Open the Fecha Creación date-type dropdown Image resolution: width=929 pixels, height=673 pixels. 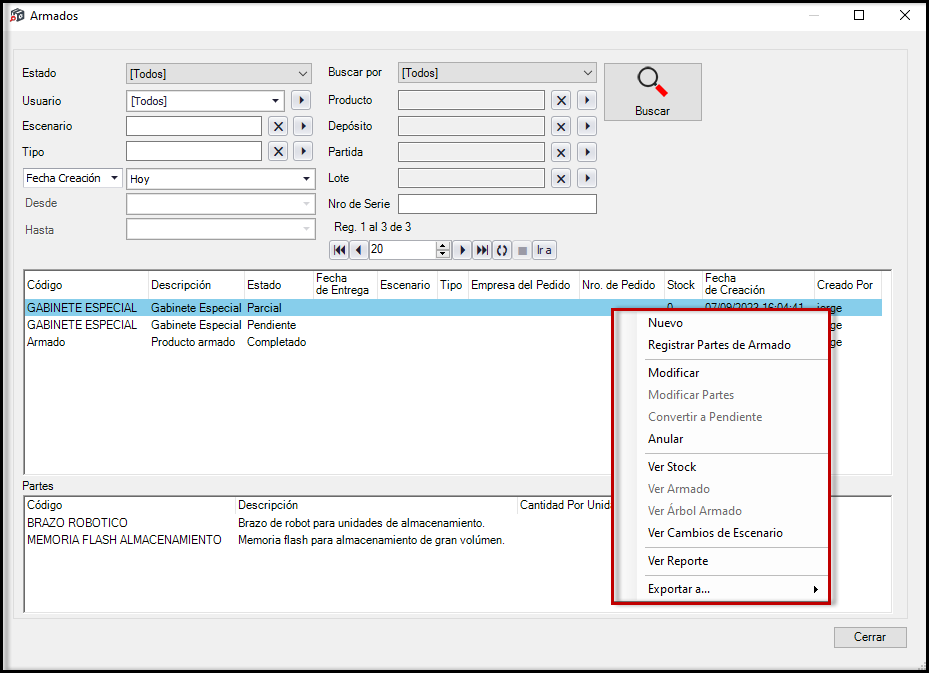coord(114,178)
